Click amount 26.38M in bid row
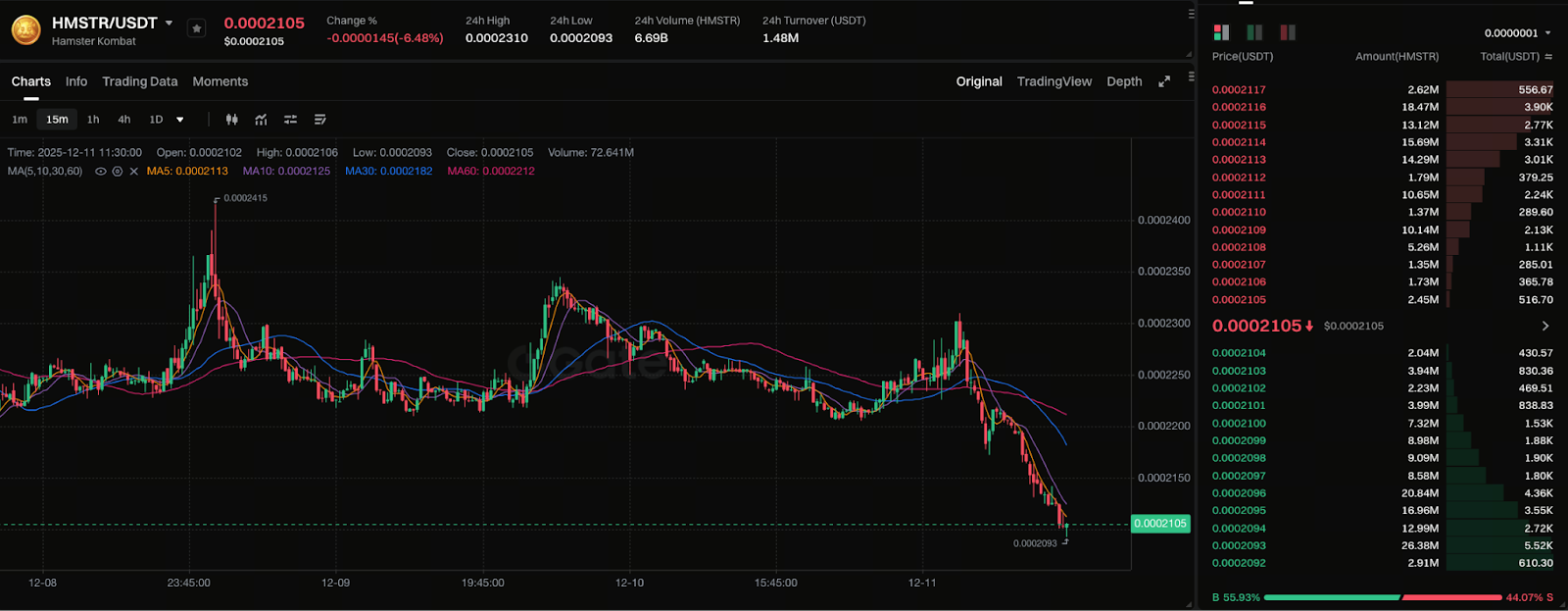The image size is (1568, 611). tap(1420, 545)
